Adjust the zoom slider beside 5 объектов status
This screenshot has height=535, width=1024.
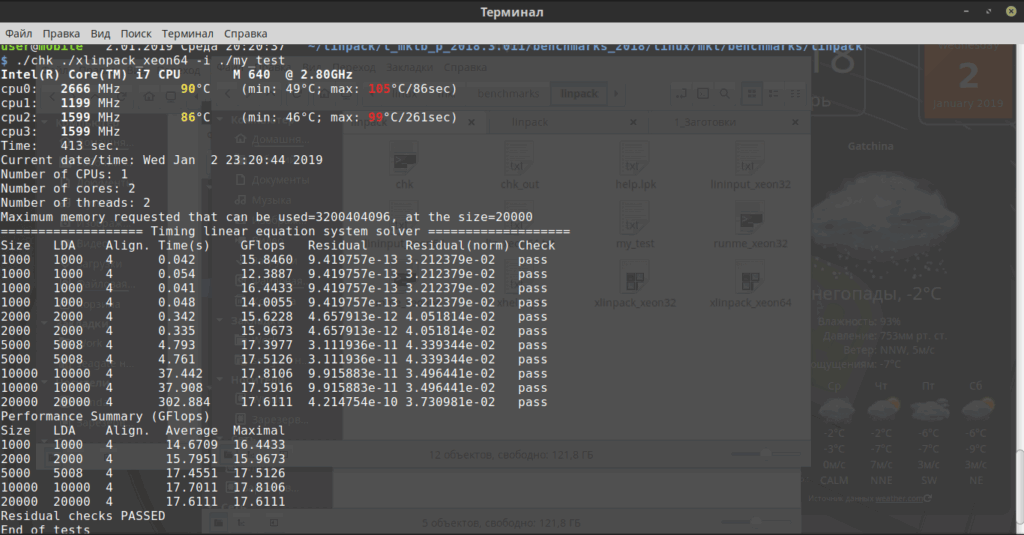(x=756, y=522)
